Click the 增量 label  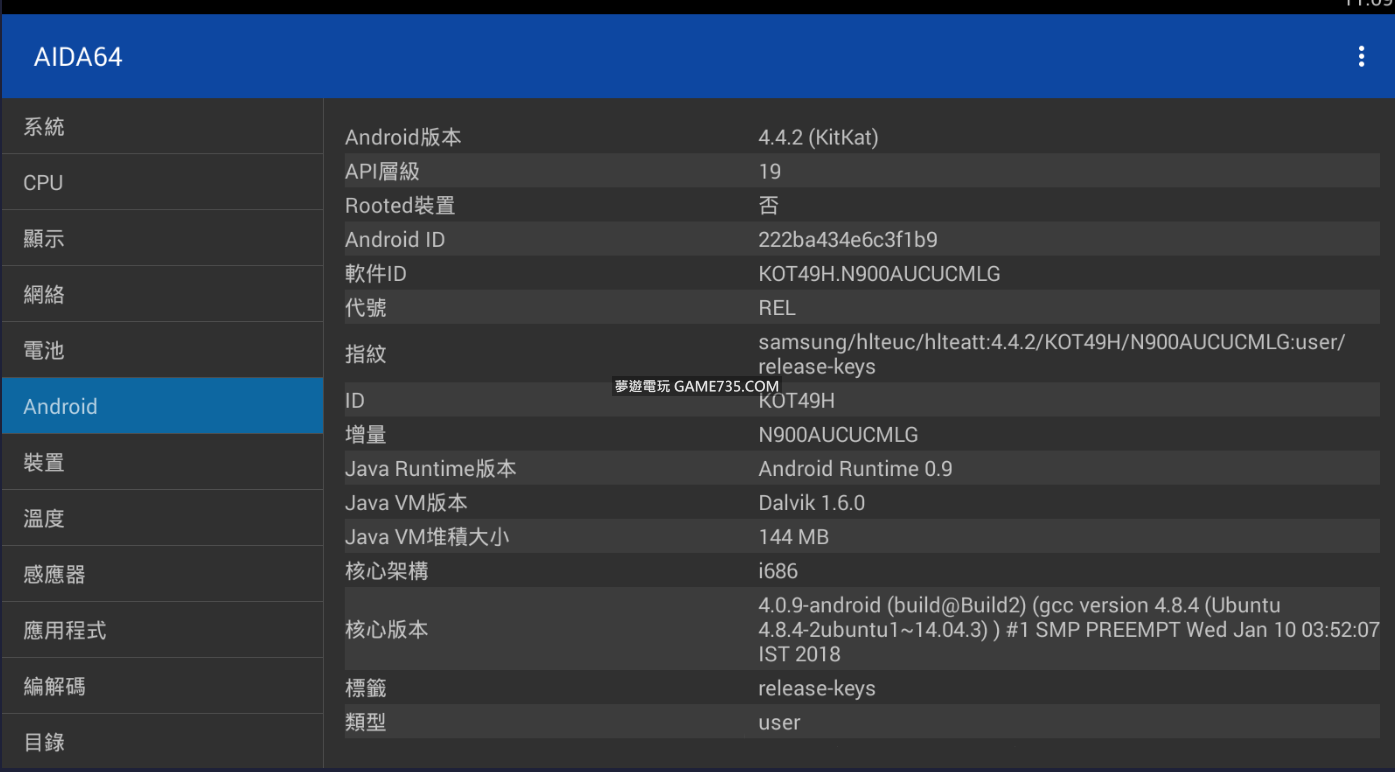tap(366, 434)
